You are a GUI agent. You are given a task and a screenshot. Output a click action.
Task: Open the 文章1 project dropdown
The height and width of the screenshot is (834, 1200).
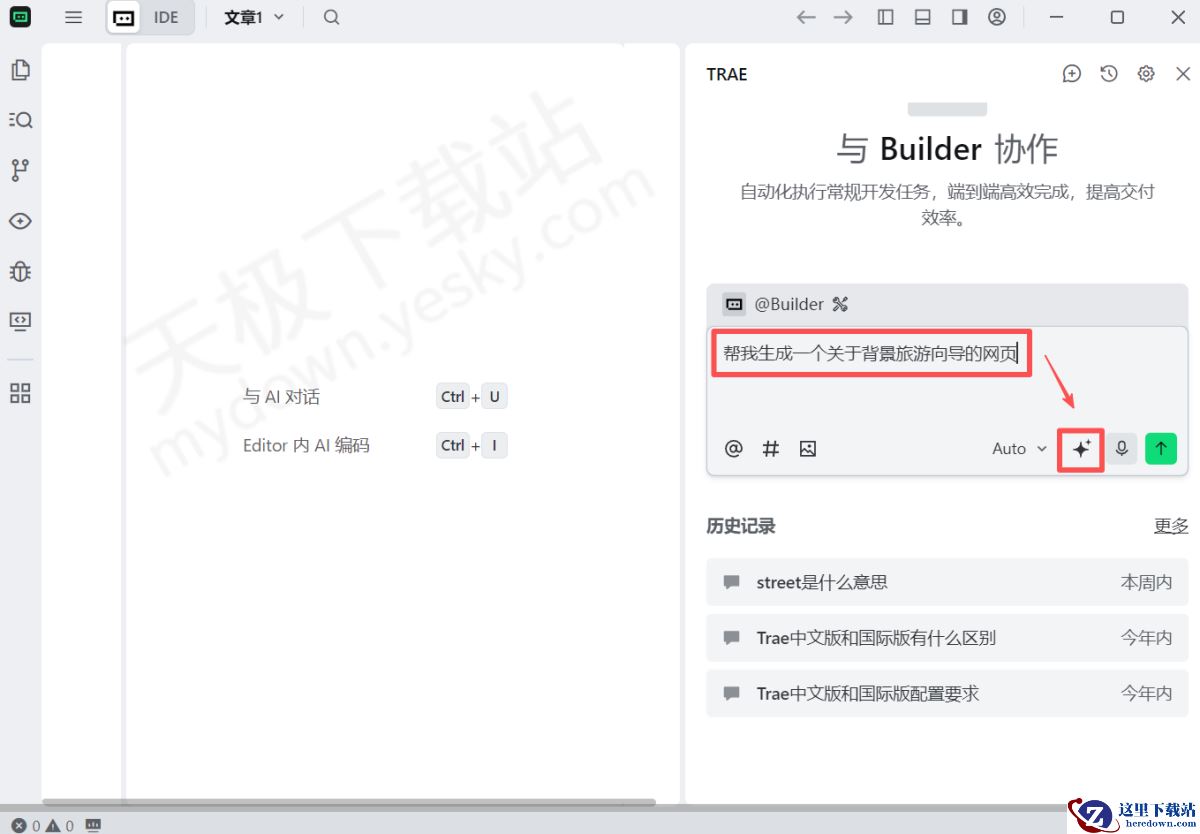tap(254, 17)
